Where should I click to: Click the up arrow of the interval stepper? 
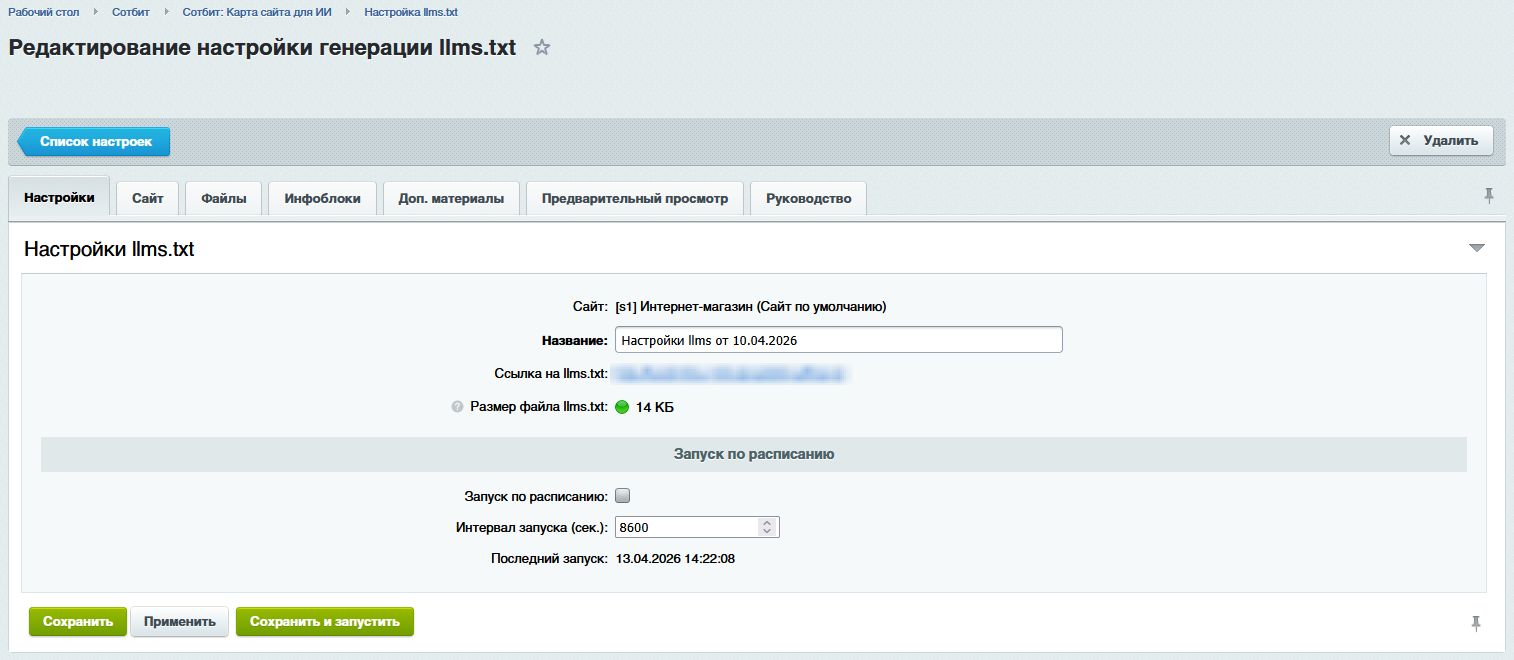(767, 521)
